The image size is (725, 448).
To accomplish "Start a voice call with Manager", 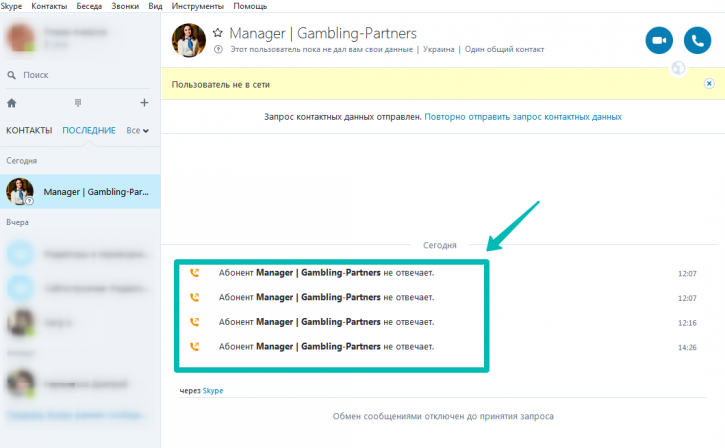I will point(697,40).
